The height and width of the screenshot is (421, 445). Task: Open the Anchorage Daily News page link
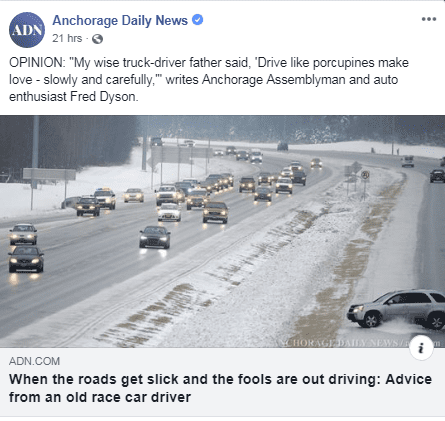click(120, 20)
